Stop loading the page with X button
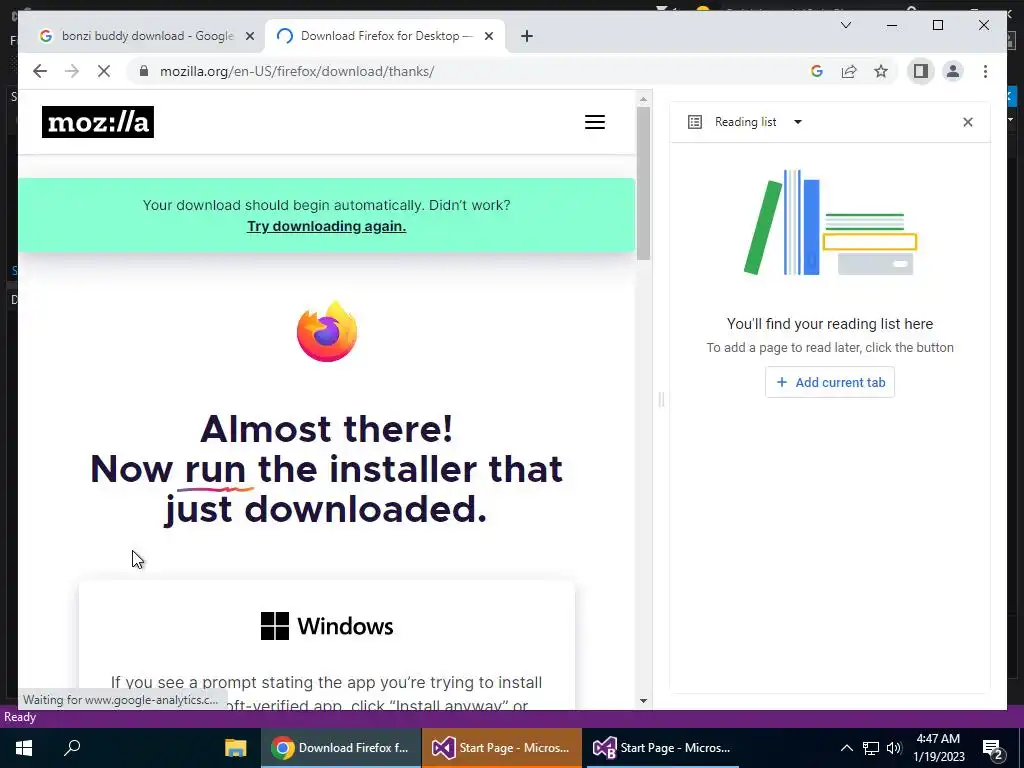This screenshot has width=1024, height=768. pyautogui.click(x=104, y=71)
